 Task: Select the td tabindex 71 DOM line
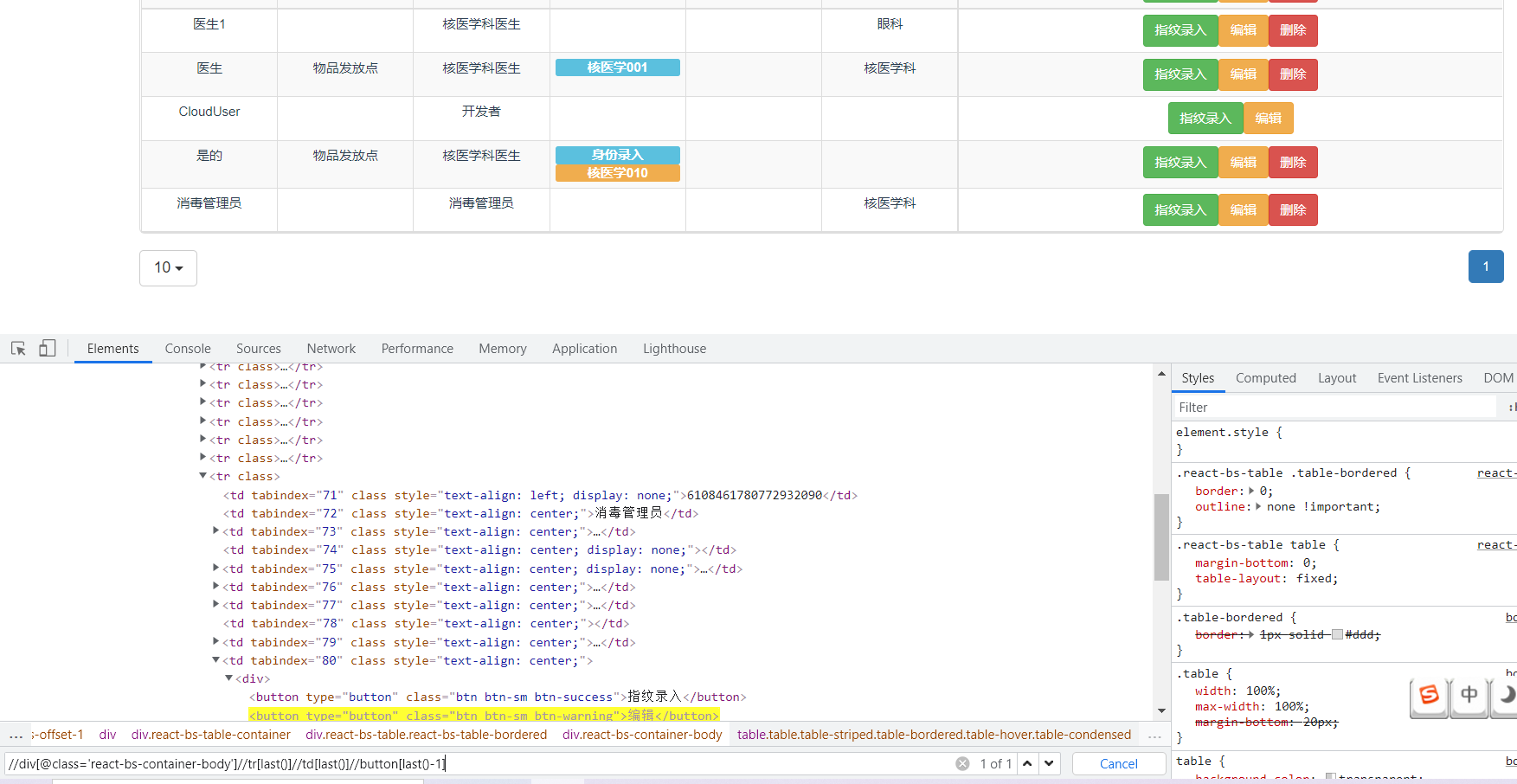coord(541,495)
